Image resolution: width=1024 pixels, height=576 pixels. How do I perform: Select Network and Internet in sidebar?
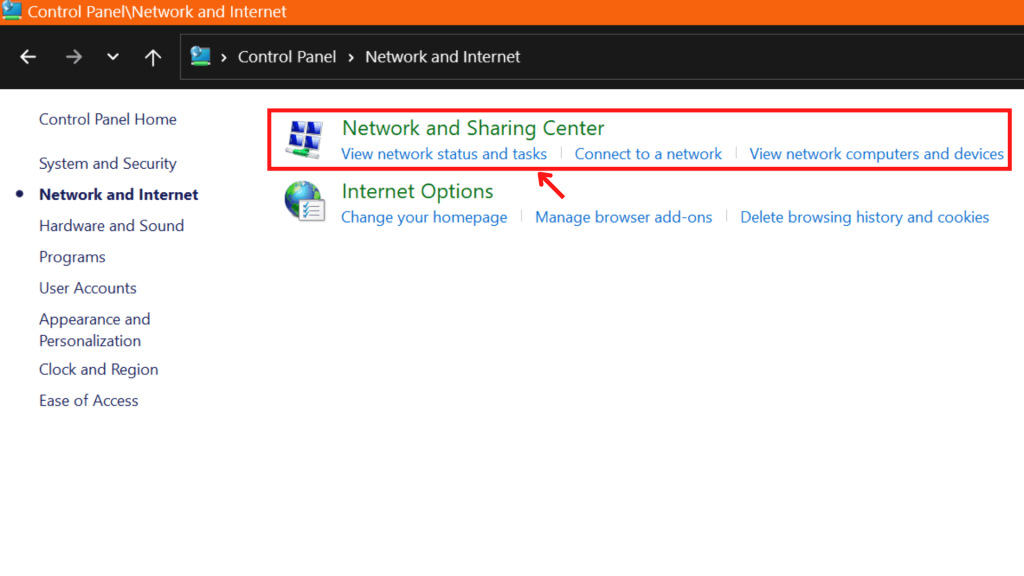coord(119,195)
